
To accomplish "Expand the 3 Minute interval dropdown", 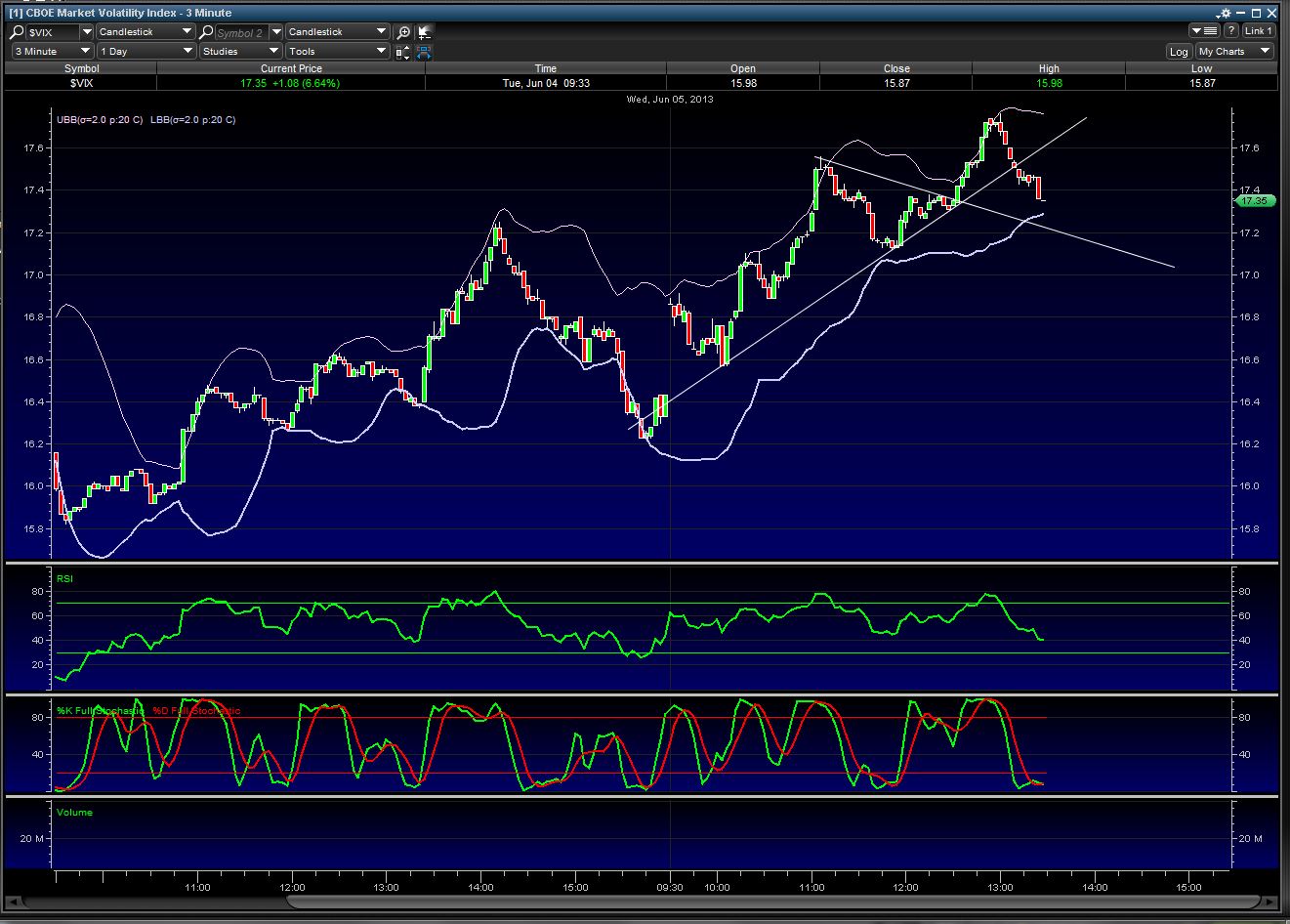I will (x=51, y=52).
